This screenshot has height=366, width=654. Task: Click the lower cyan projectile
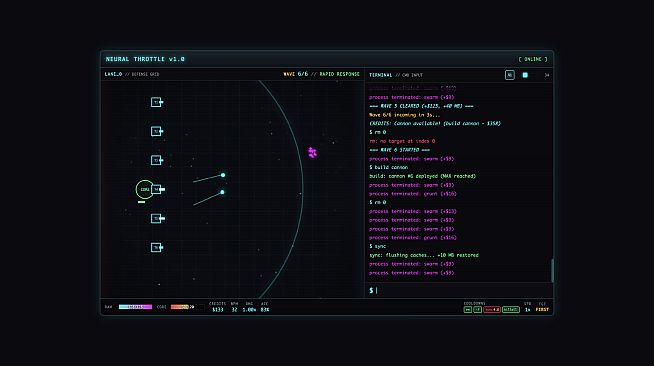point(222,192)
